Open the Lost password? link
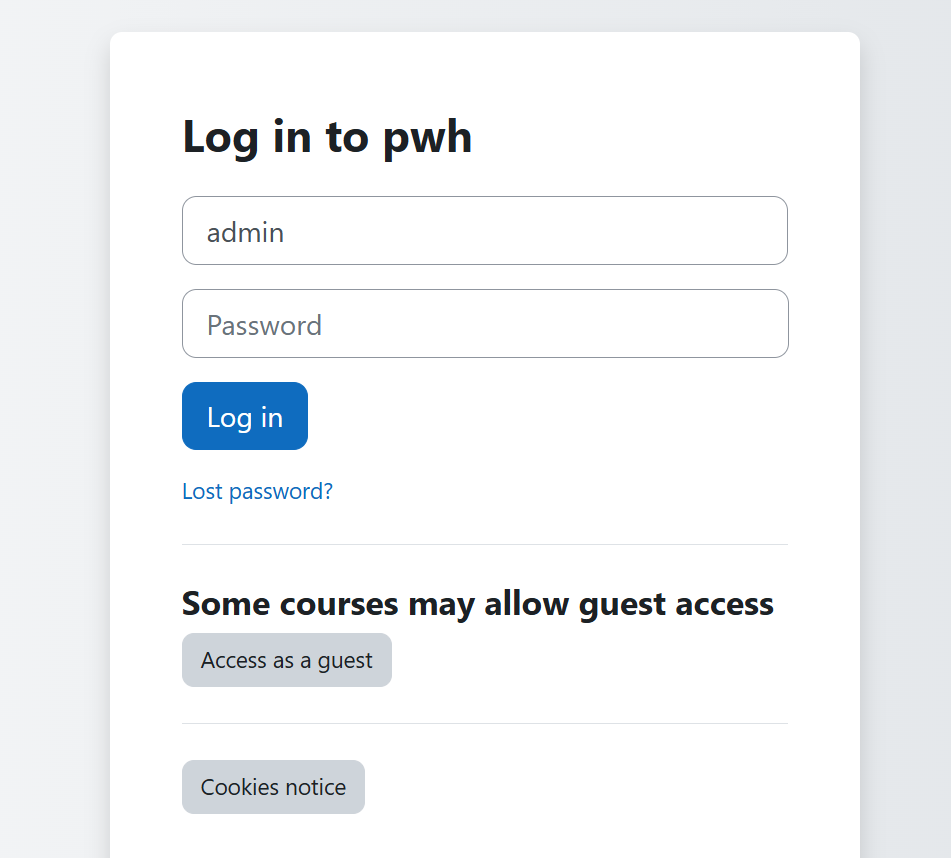The image size is (951, 858). click(257, 491)
